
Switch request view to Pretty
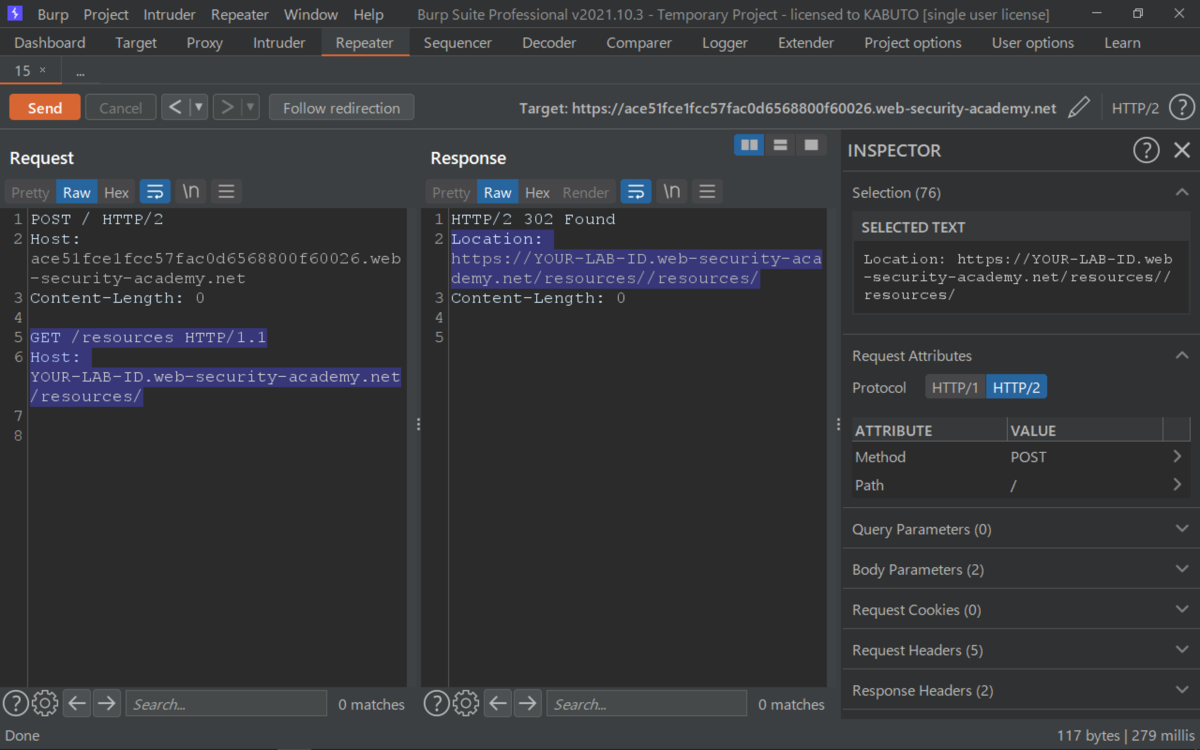30,193
